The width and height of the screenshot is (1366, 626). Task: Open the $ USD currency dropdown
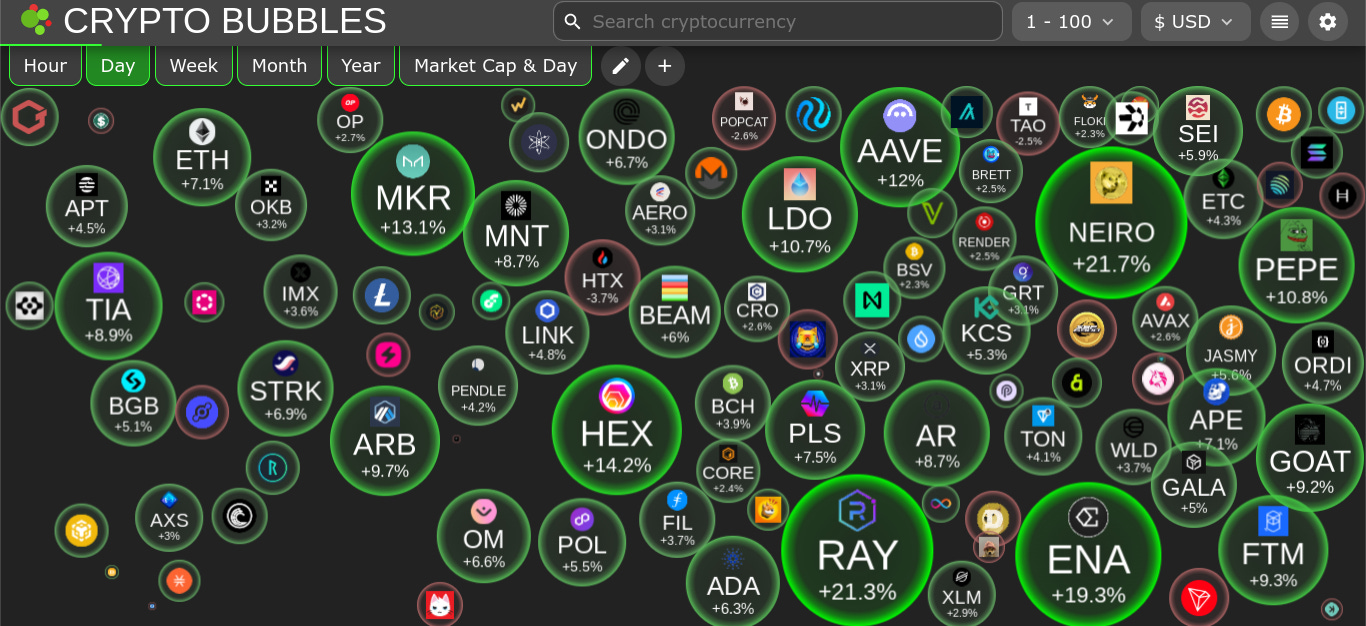coord(1195,21)
